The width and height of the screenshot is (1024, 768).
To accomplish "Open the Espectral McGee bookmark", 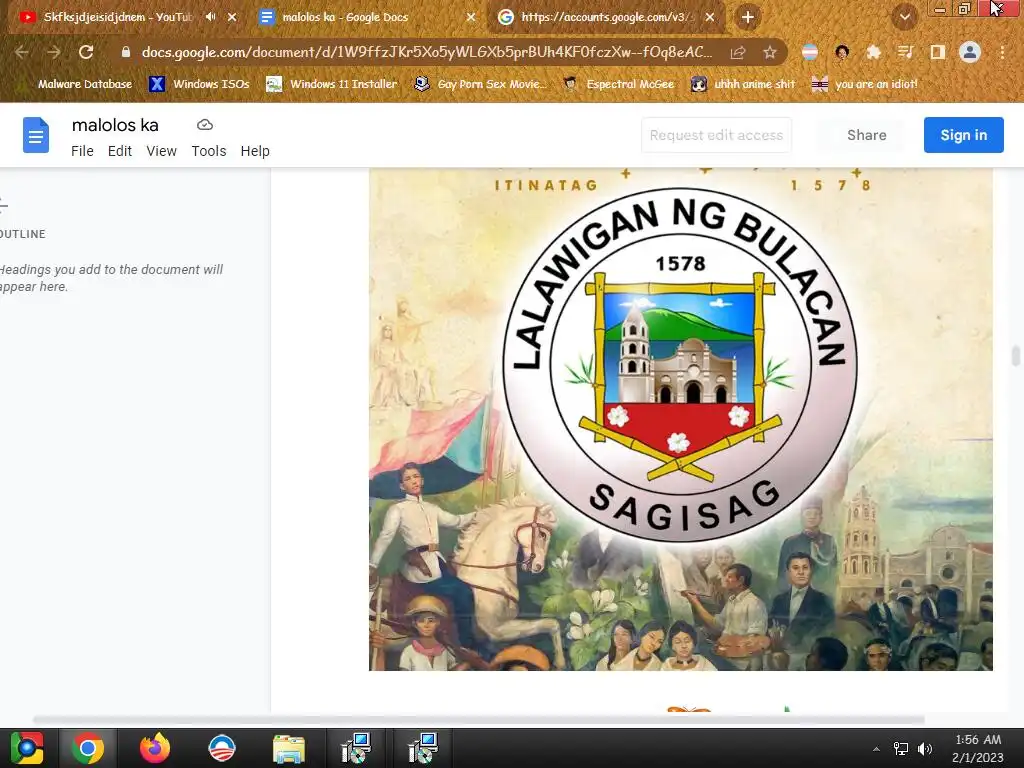I will coord(618,84).
